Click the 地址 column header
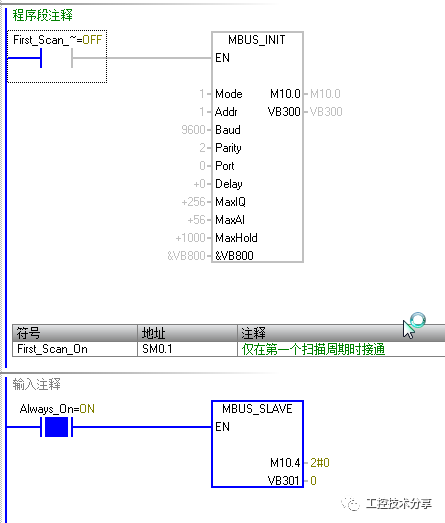The image size is (445, 523). [x=187, y=333]
